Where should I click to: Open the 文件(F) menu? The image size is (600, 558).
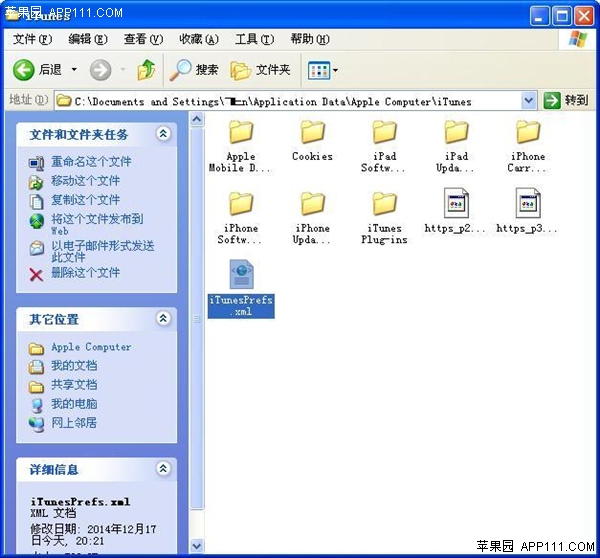(x=33, y=39)
